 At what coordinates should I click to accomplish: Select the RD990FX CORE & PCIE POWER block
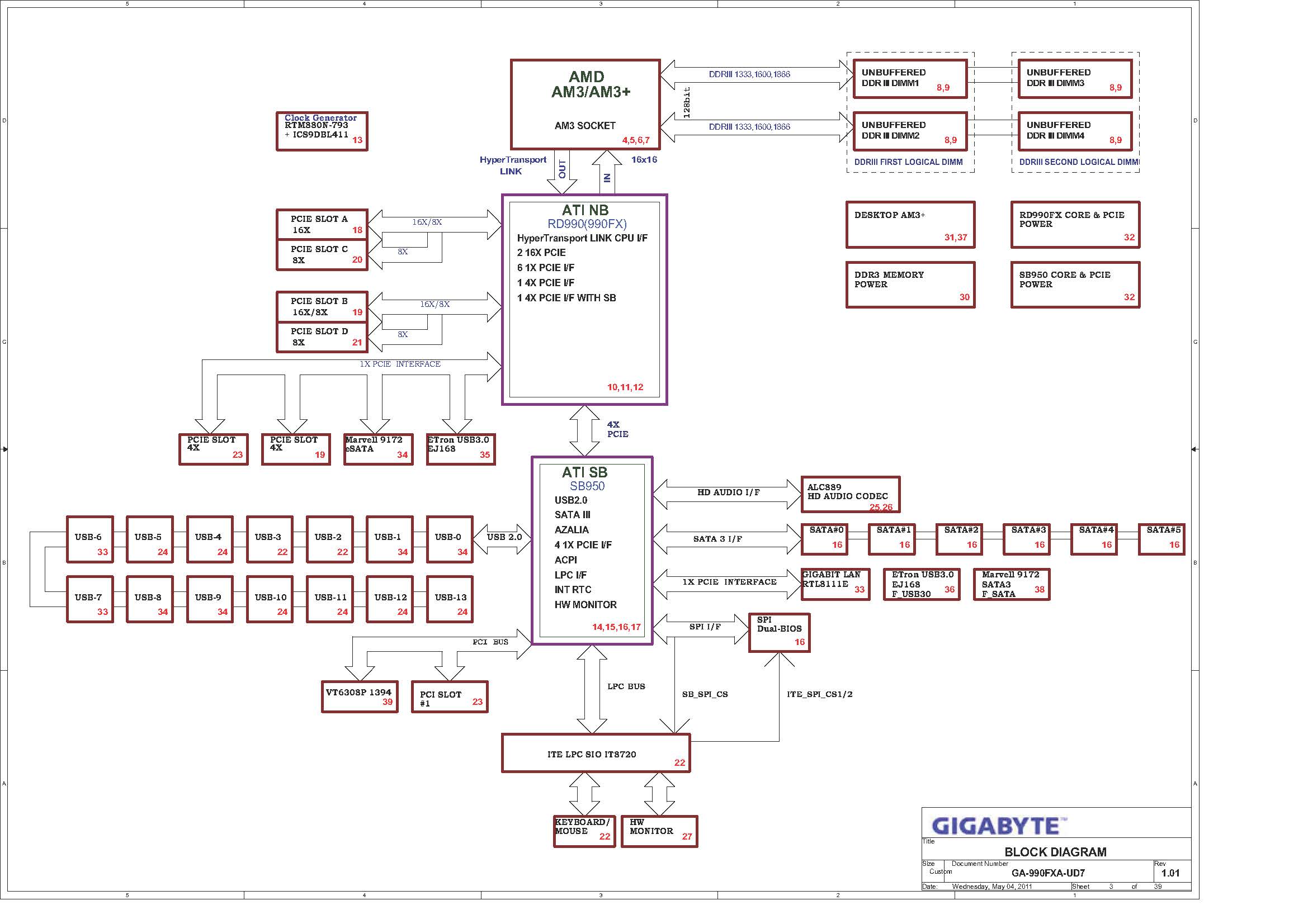click(1075, 225)
